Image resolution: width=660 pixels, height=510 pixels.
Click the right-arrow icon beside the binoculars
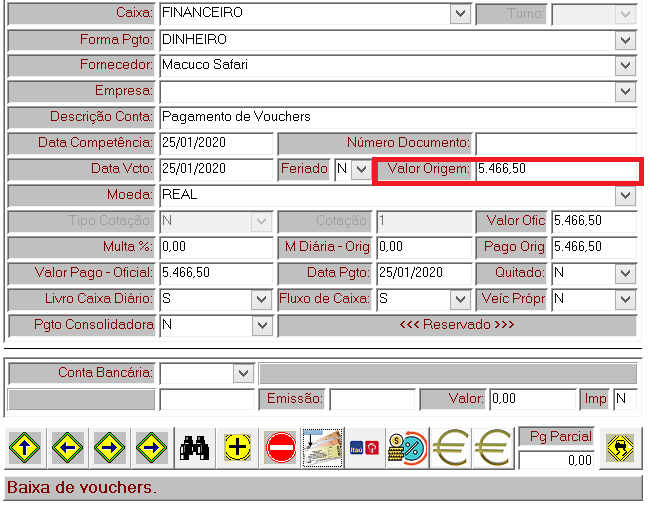[x=151, y=448]
